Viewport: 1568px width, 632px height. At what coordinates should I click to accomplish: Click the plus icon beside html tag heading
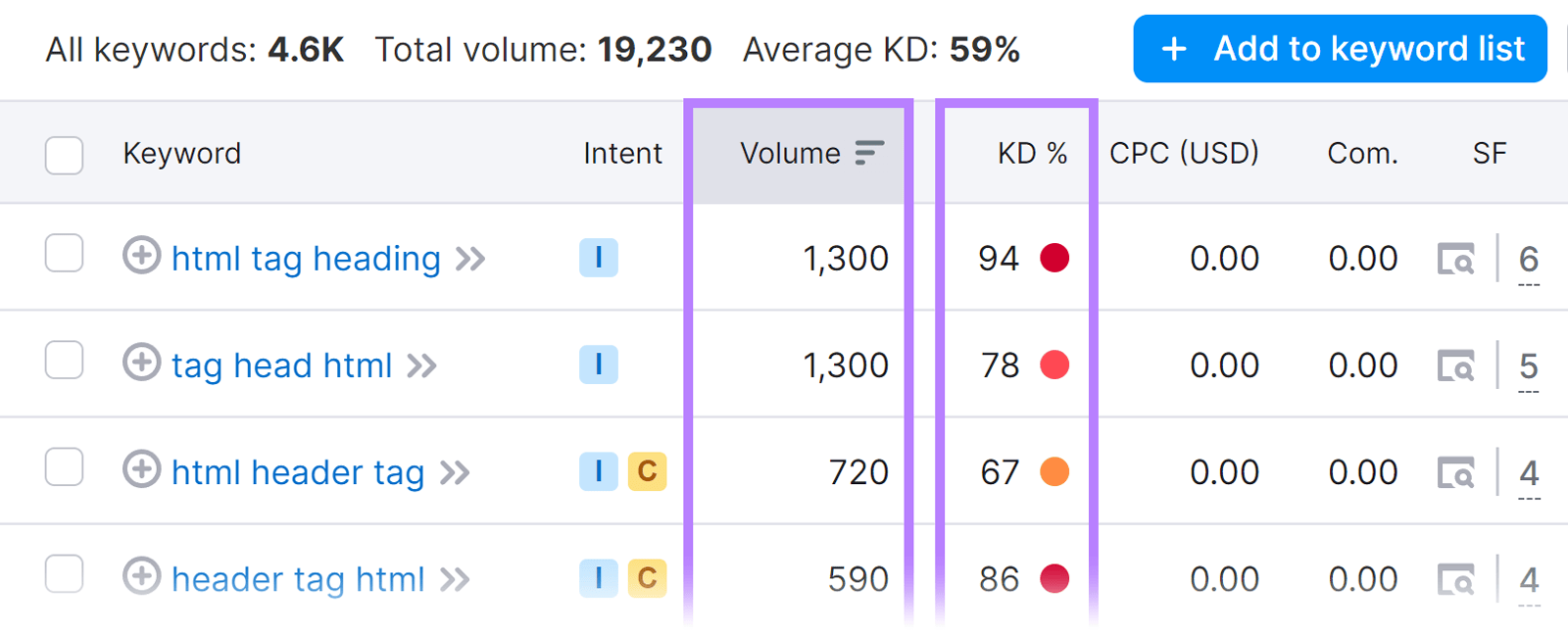142,258
